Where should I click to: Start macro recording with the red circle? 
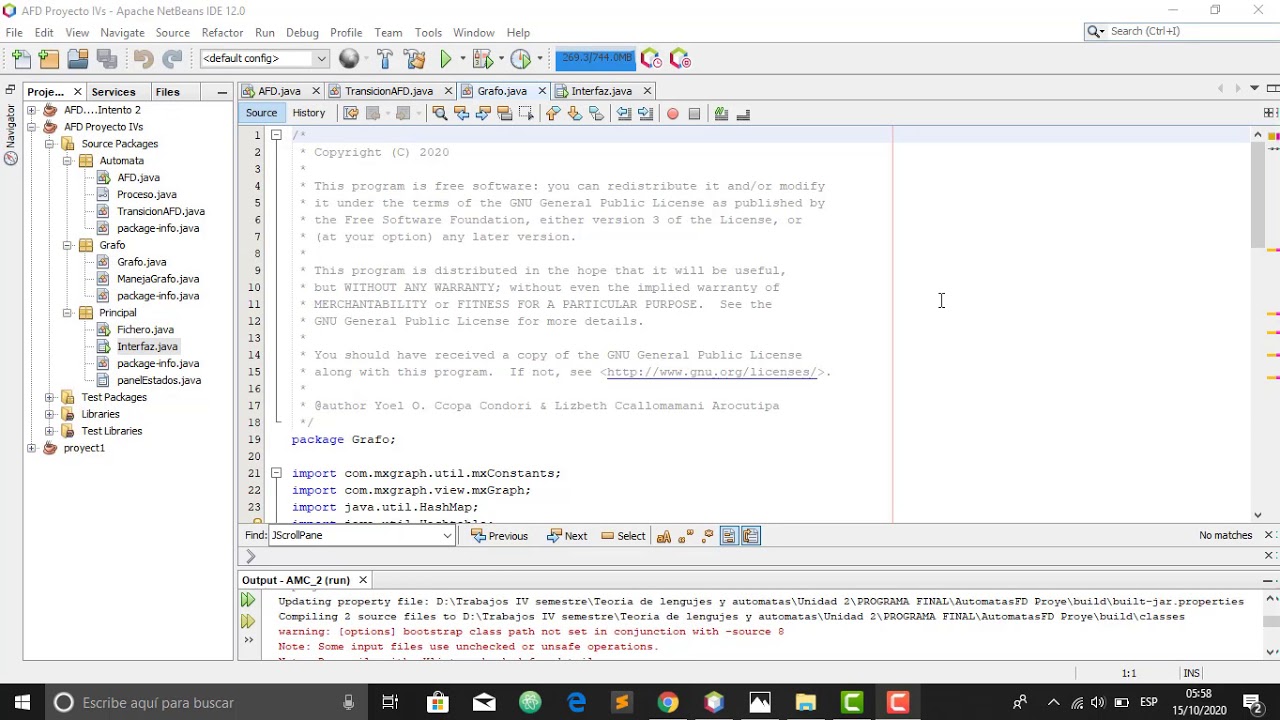673,114
